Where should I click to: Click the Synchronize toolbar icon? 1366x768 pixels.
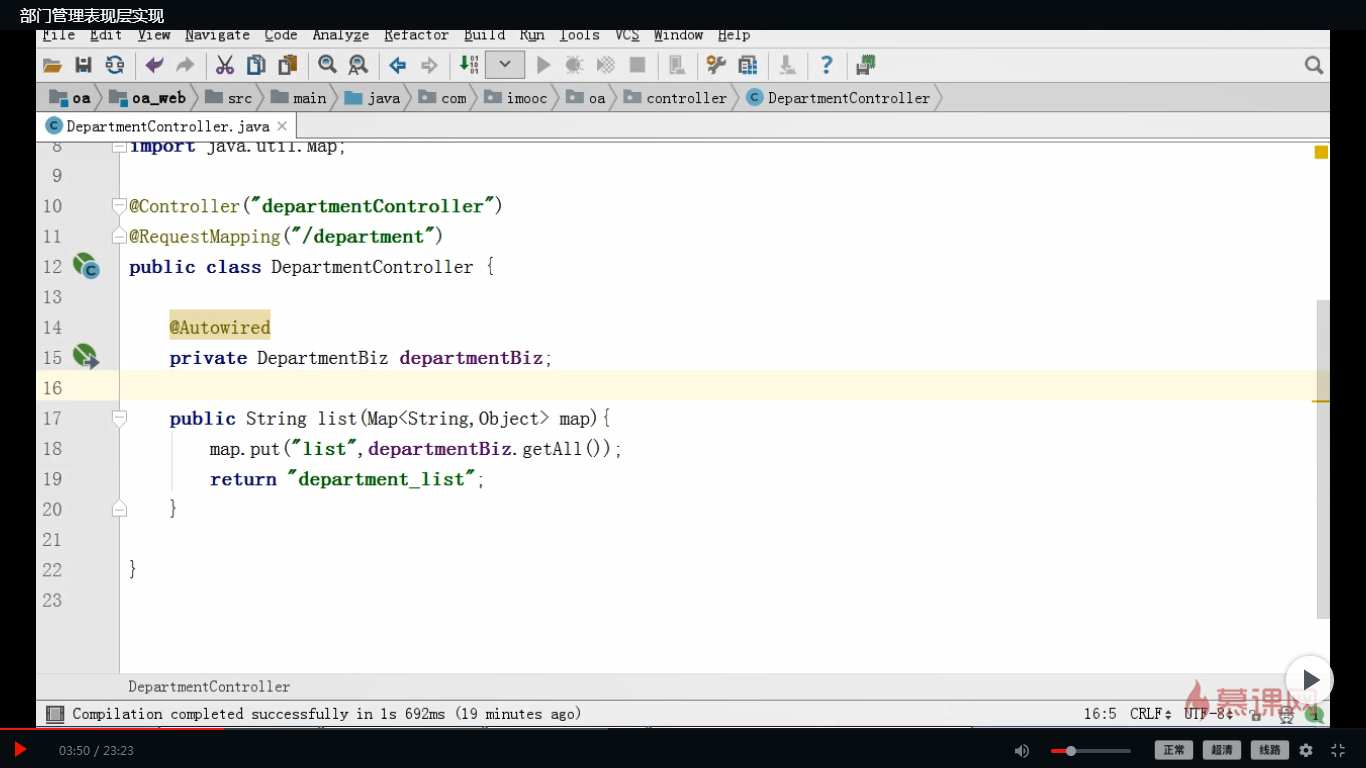(115, 65)
